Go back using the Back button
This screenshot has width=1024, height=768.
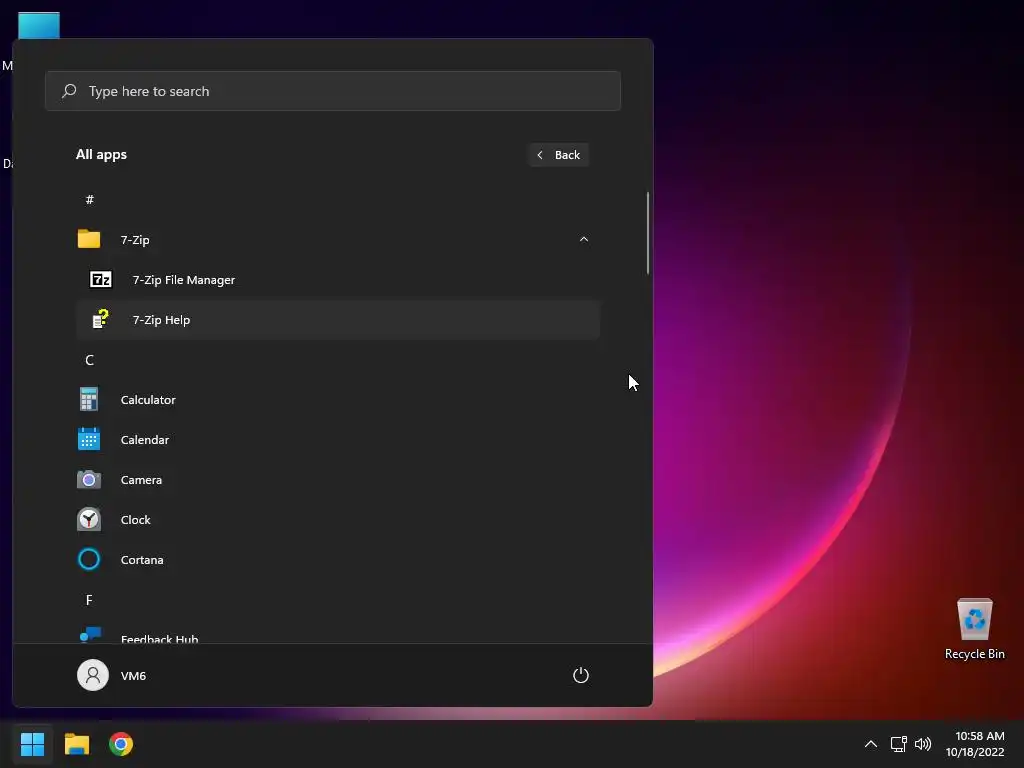(x=559, y=155)
